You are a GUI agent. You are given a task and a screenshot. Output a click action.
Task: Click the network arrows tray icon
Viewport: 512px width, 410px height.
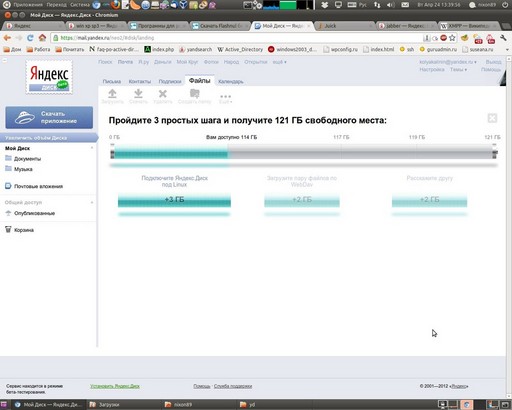pos(377,5)
